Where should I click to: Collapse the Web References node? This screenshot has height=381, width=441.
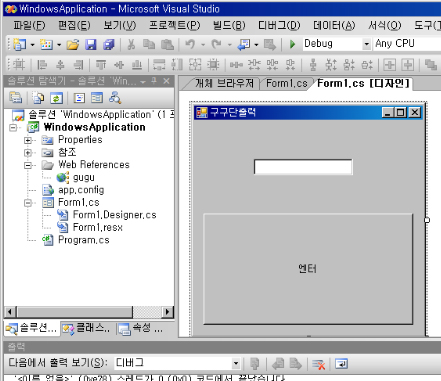[28, 165]
